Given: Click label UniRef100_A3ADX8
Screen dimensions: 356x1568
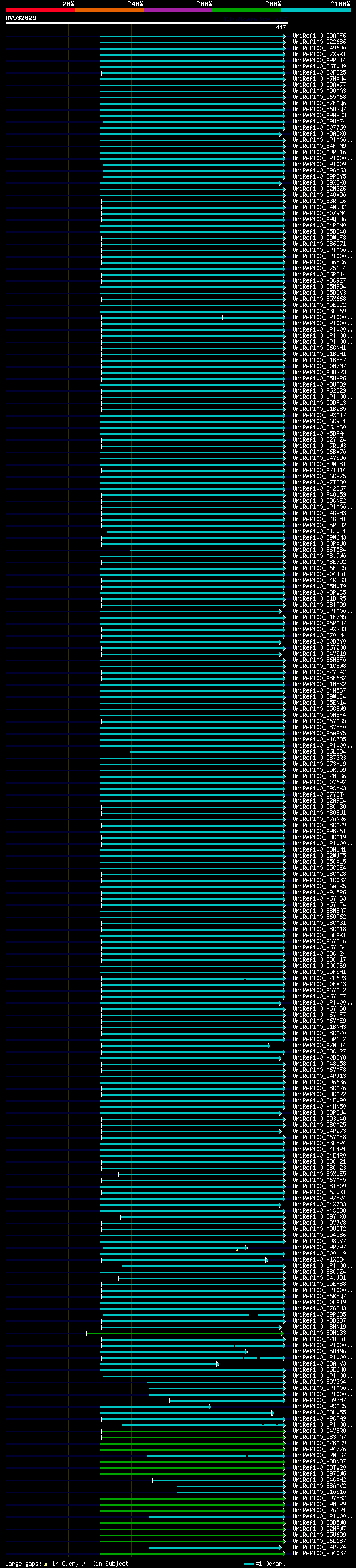Looking at the screenshot, I should [319, 134].
